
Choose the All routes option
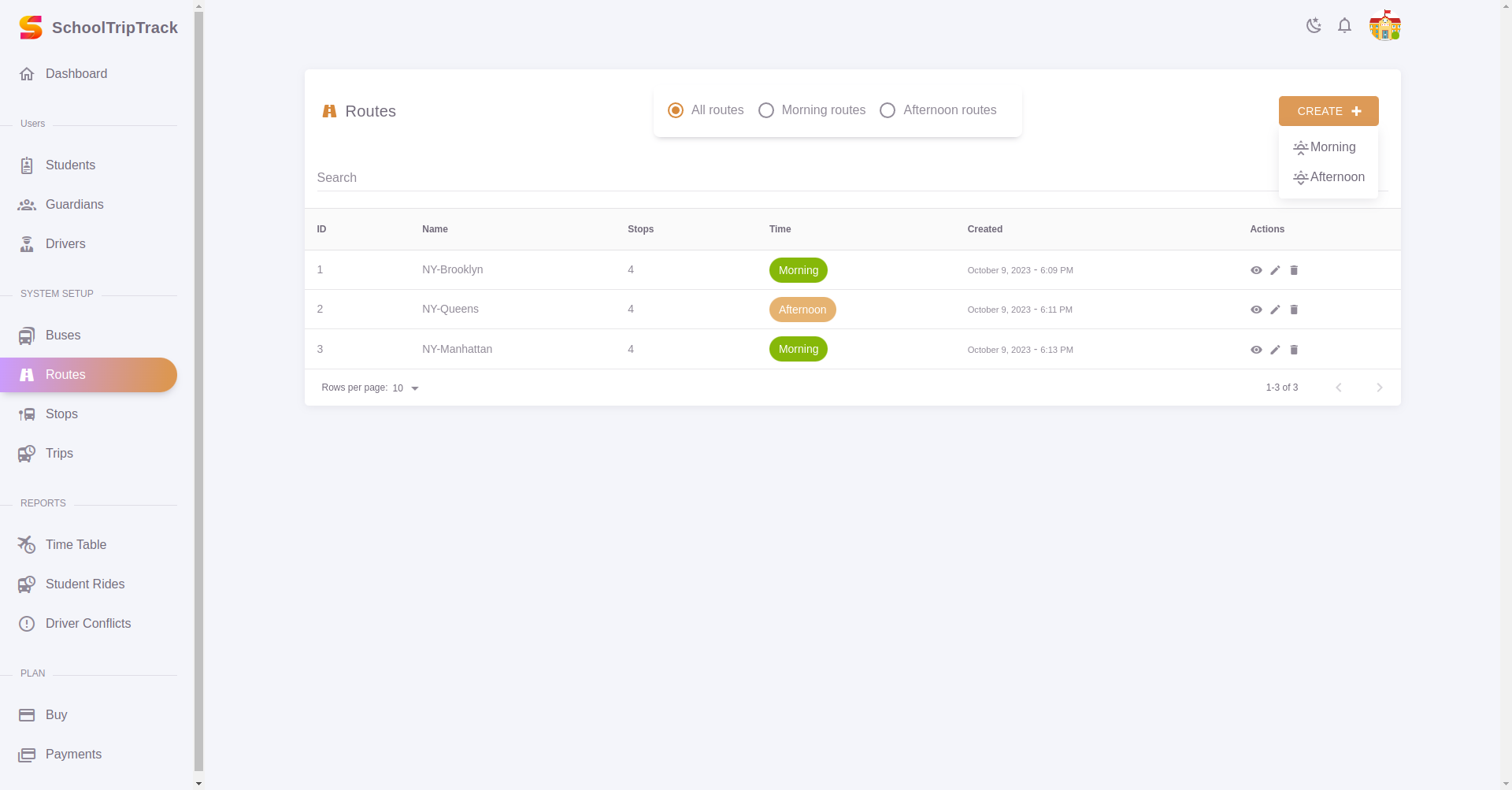[676, 109]
